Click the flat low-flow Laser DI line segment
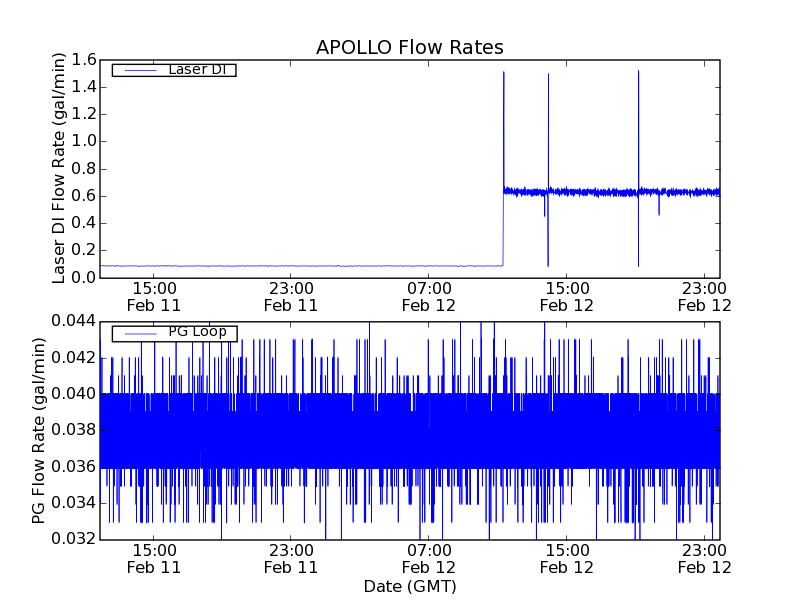Screen dimensions: 800x600 coord(300,266)
